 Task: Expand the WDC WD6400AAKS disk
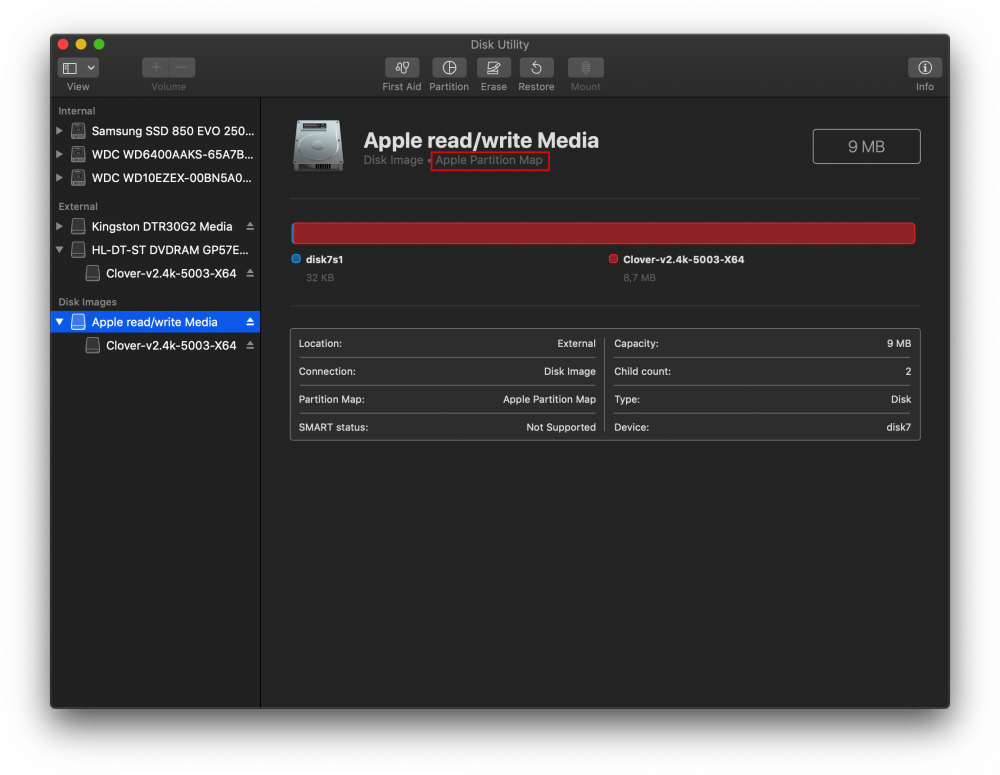point(59,154)
